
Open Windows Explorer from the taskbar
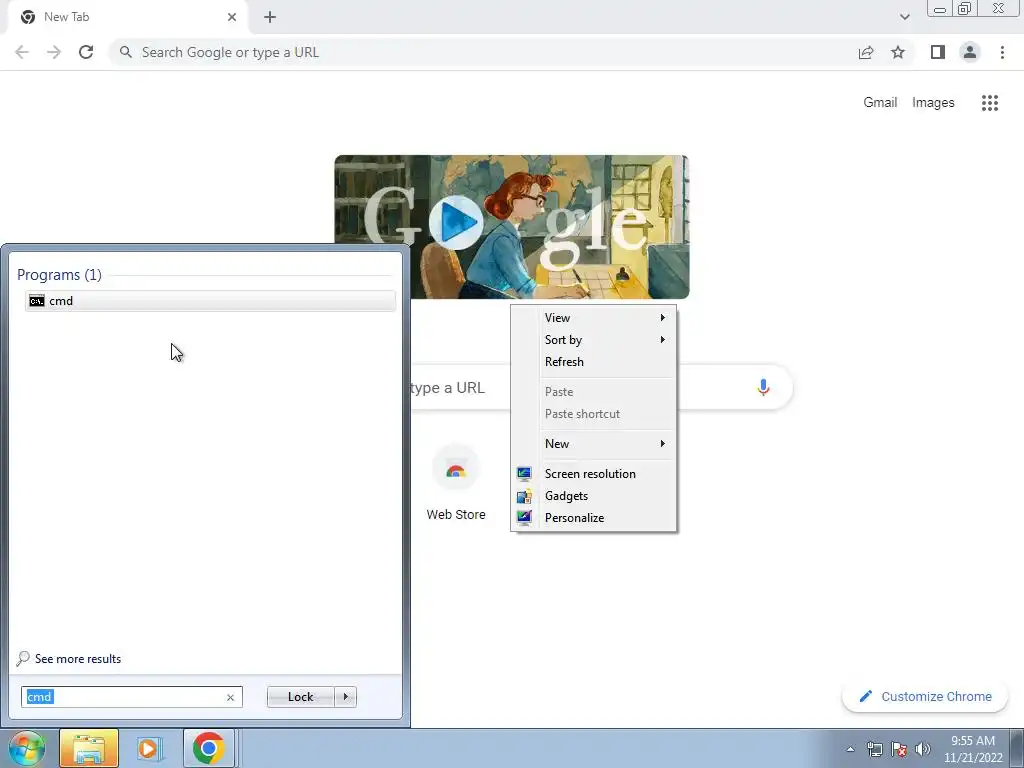[x=89, y=748]
